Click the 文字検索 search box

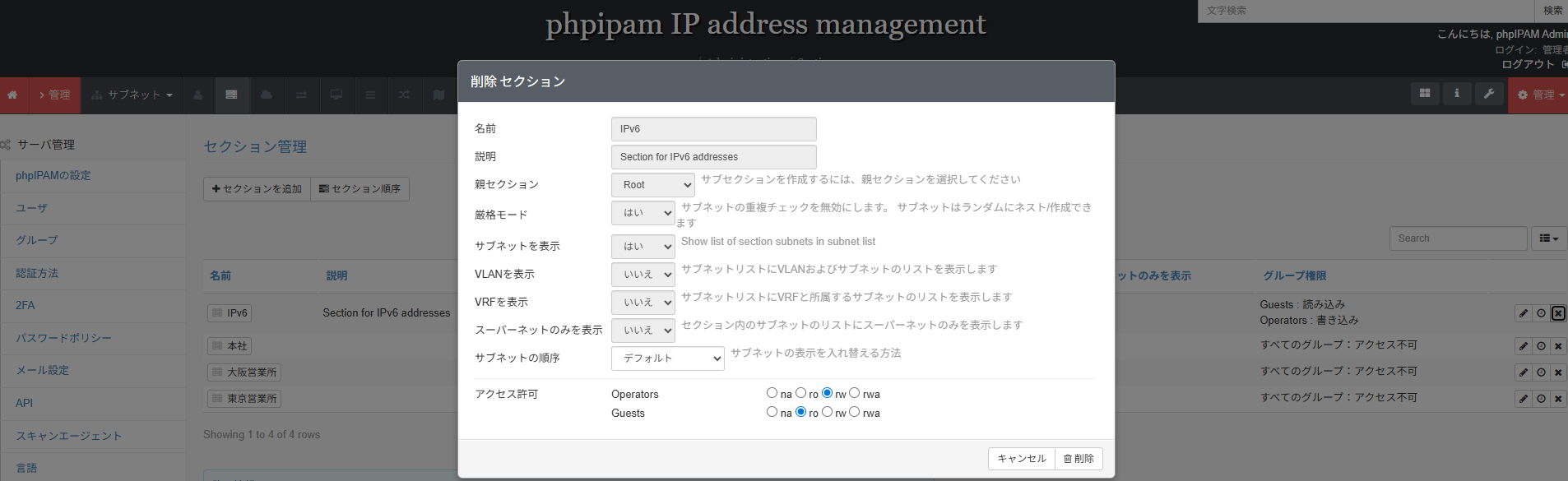1366,11
